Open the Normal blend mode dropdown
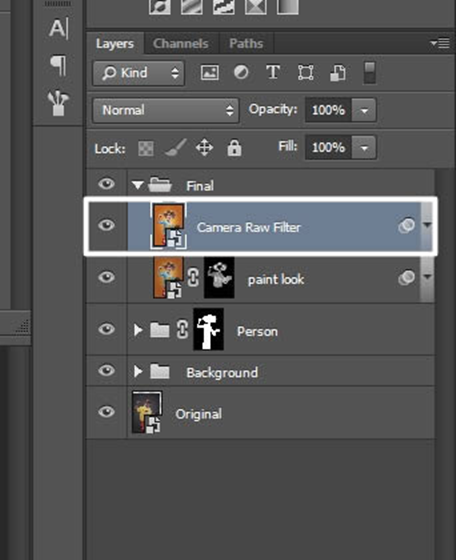This screenshot has height=560, width=456. click(x=166, y=110)
